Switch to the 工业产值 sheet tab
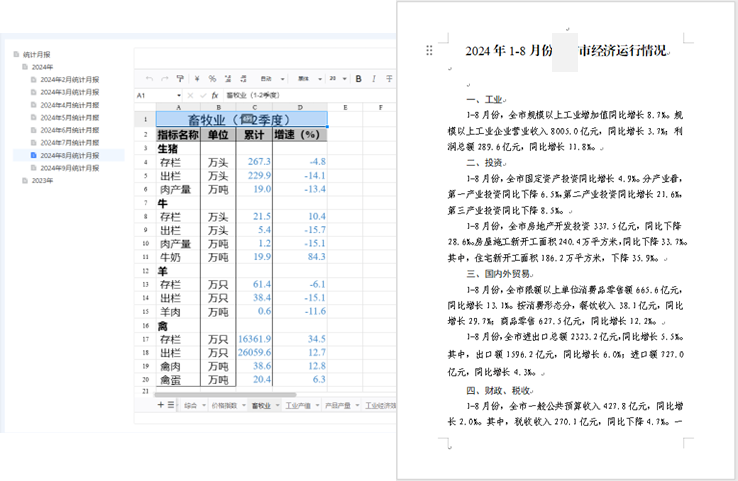The height and width of the screenshot is (481, 738). click(x=297, y=406)
